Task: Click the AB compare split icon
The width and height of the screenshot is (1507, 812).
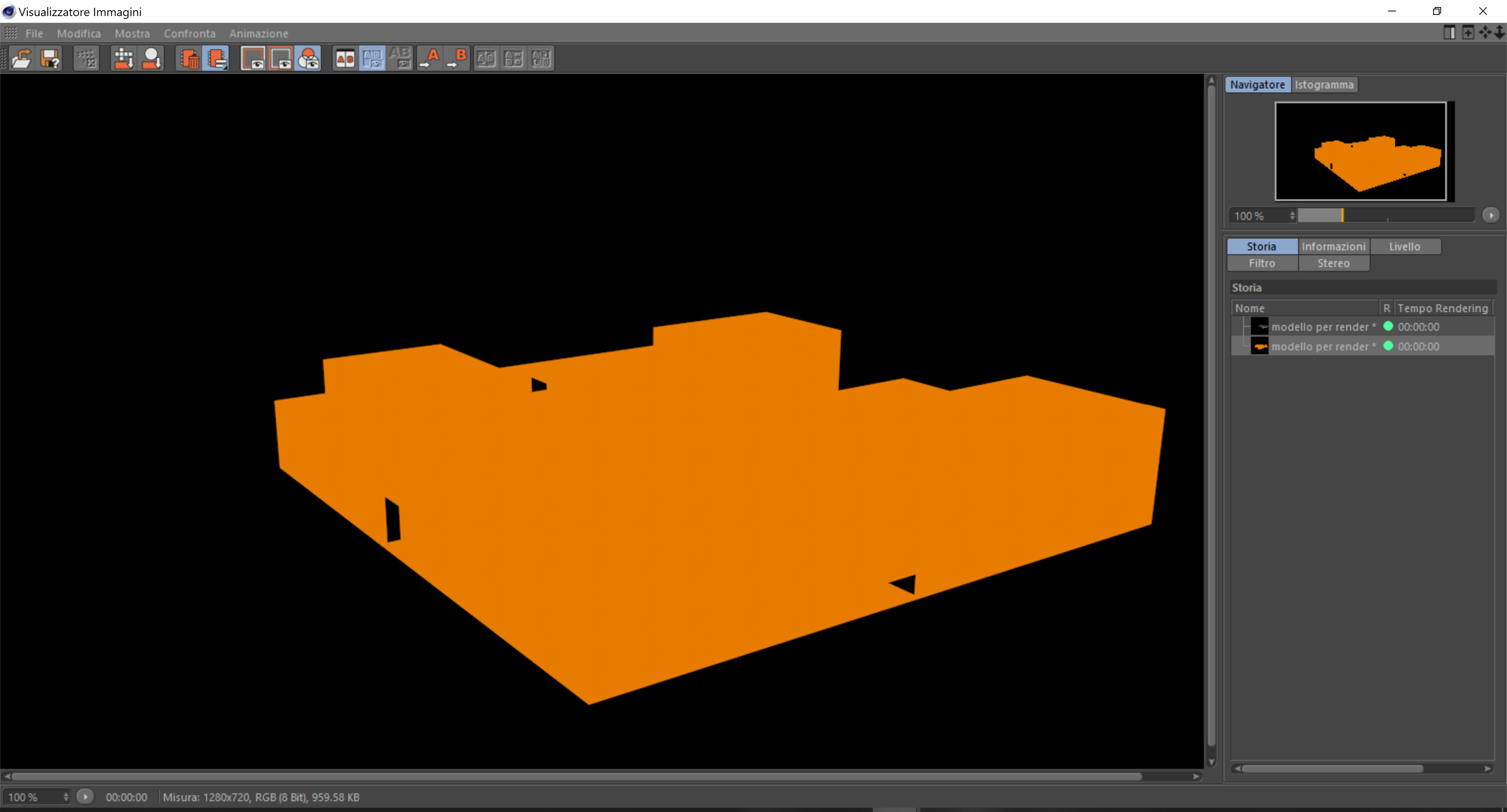Action: point(345,58)
